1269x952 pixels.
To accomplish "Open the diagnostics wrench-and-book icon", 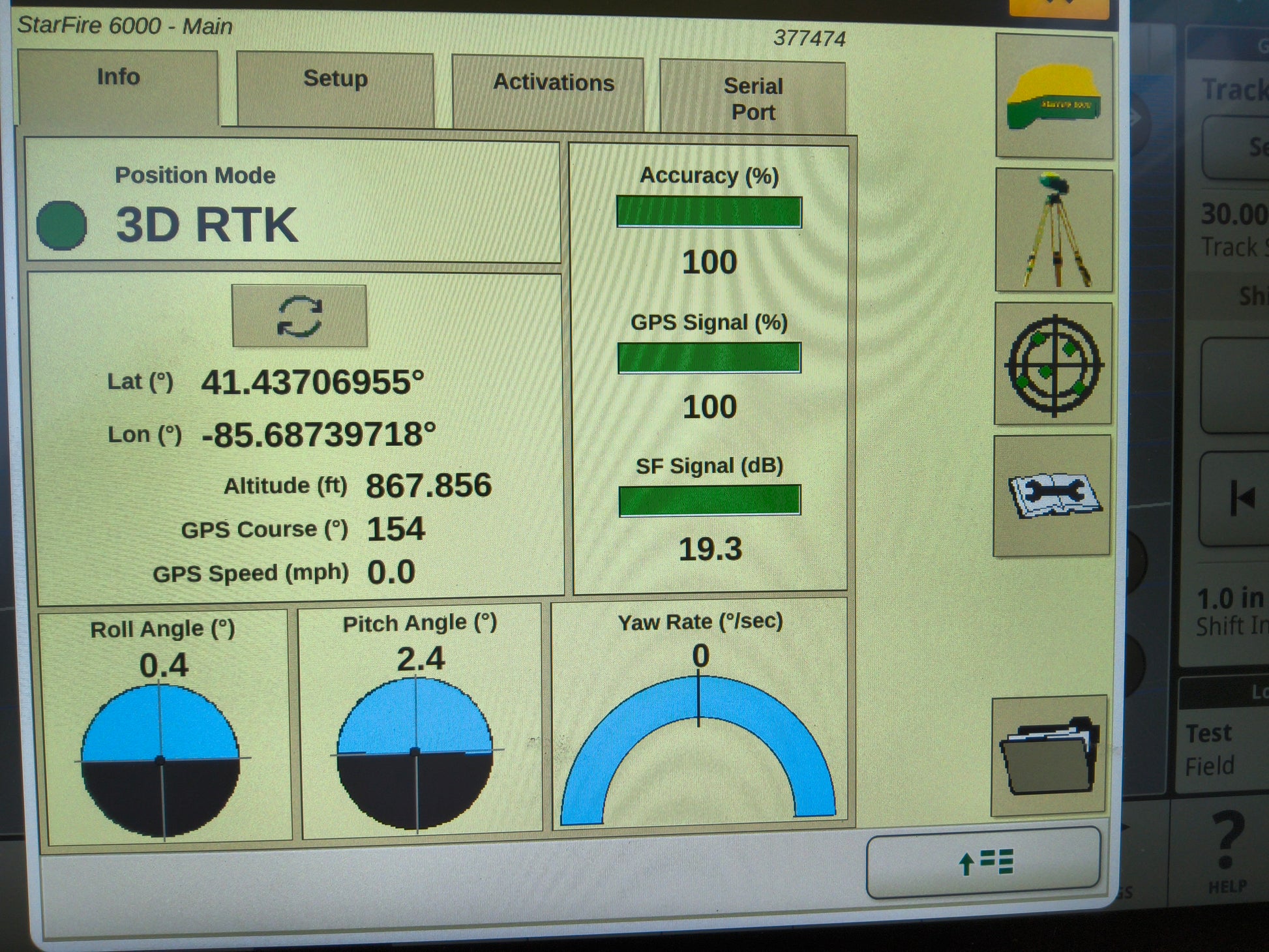I will point(1053,496).
